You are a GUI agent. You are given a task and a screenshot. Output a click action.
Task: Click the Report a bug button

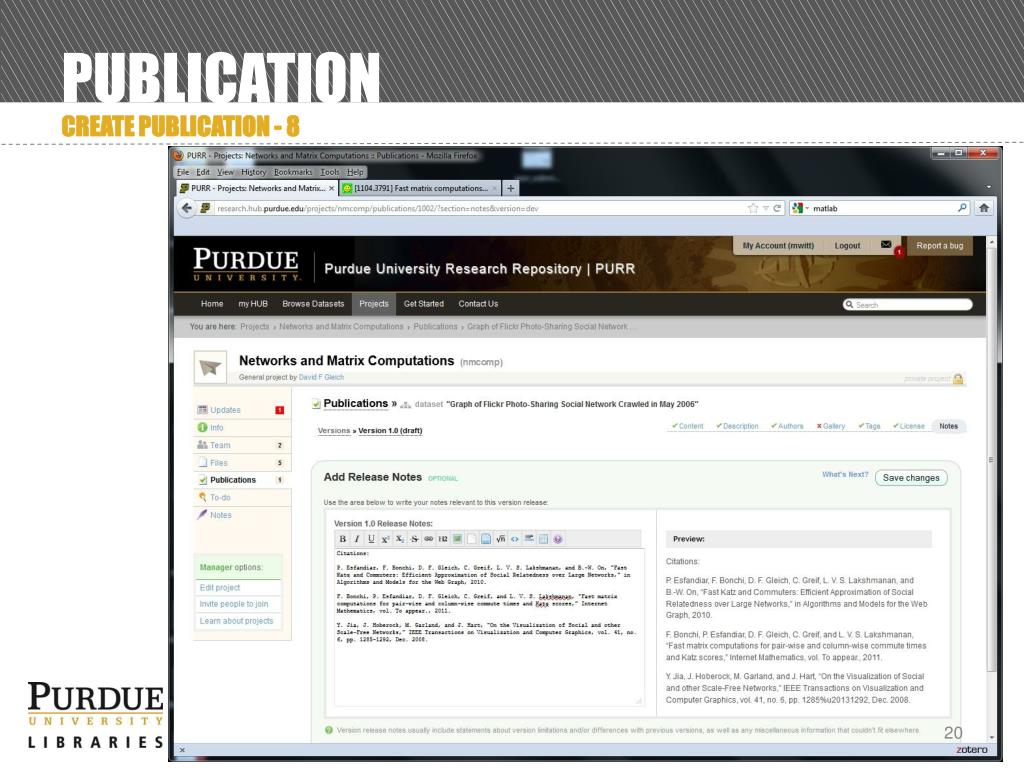[939, 246]
